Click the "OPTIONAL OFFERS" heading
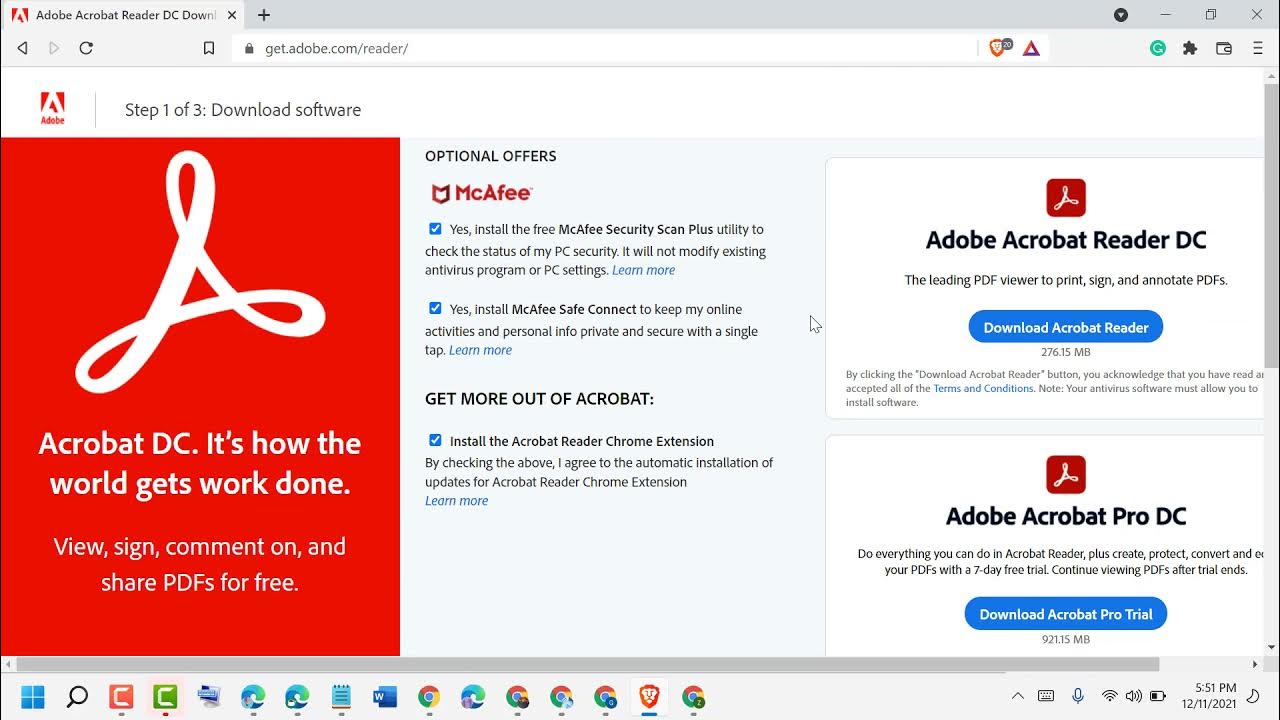Screen dimensions: 1280x720 [491, 156]
